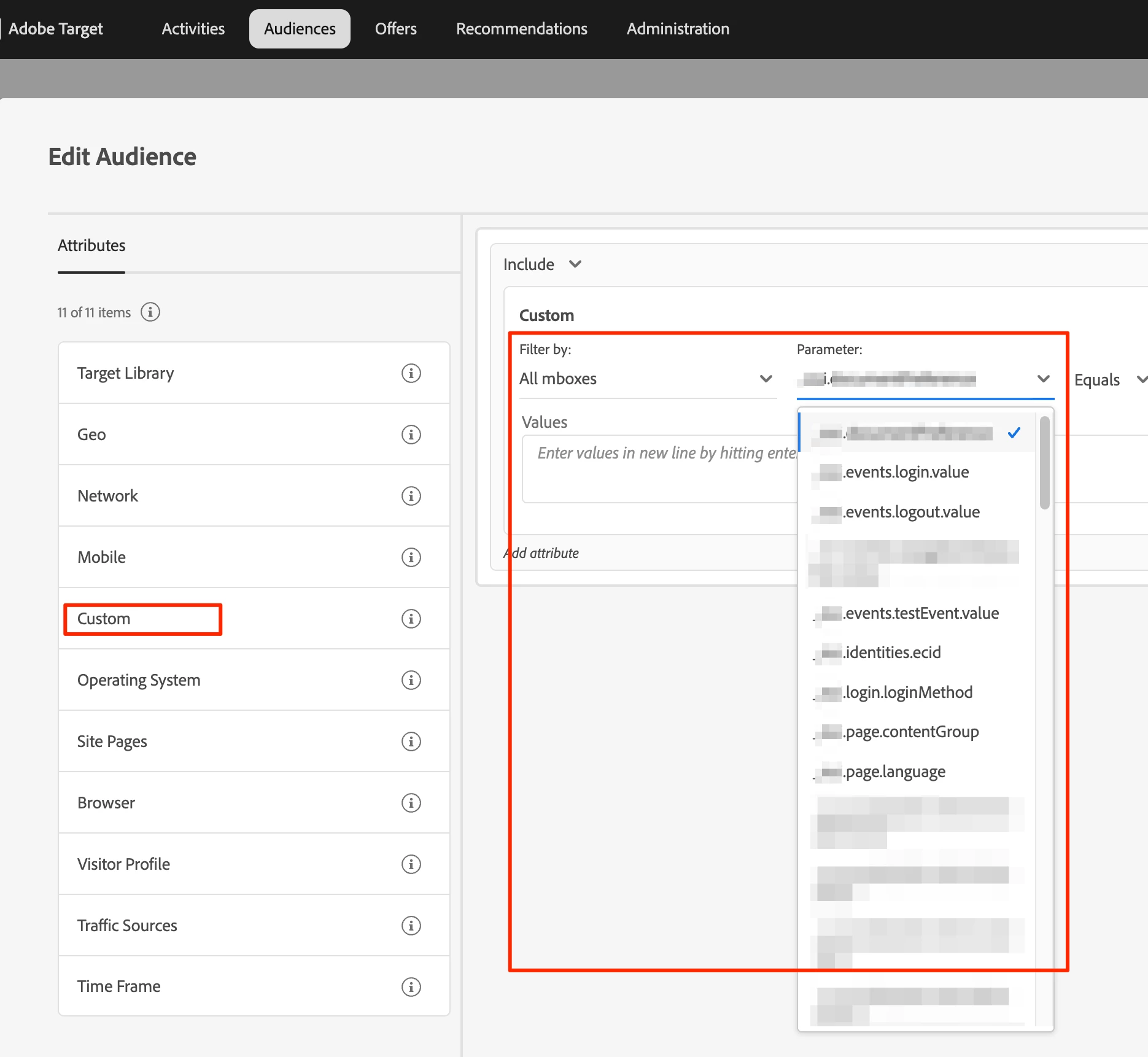Screen dimensions: 1148x1057
Task: Choose identities.ecid parameter option
Action: (916, 652)
